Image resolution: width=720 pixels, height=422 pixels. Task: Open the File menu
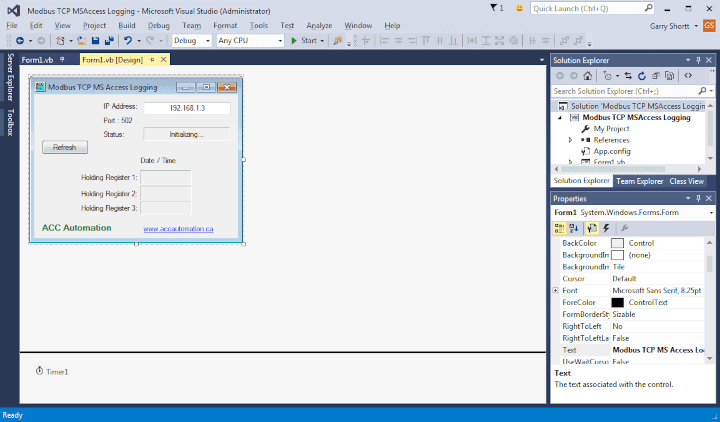point(11,26)
